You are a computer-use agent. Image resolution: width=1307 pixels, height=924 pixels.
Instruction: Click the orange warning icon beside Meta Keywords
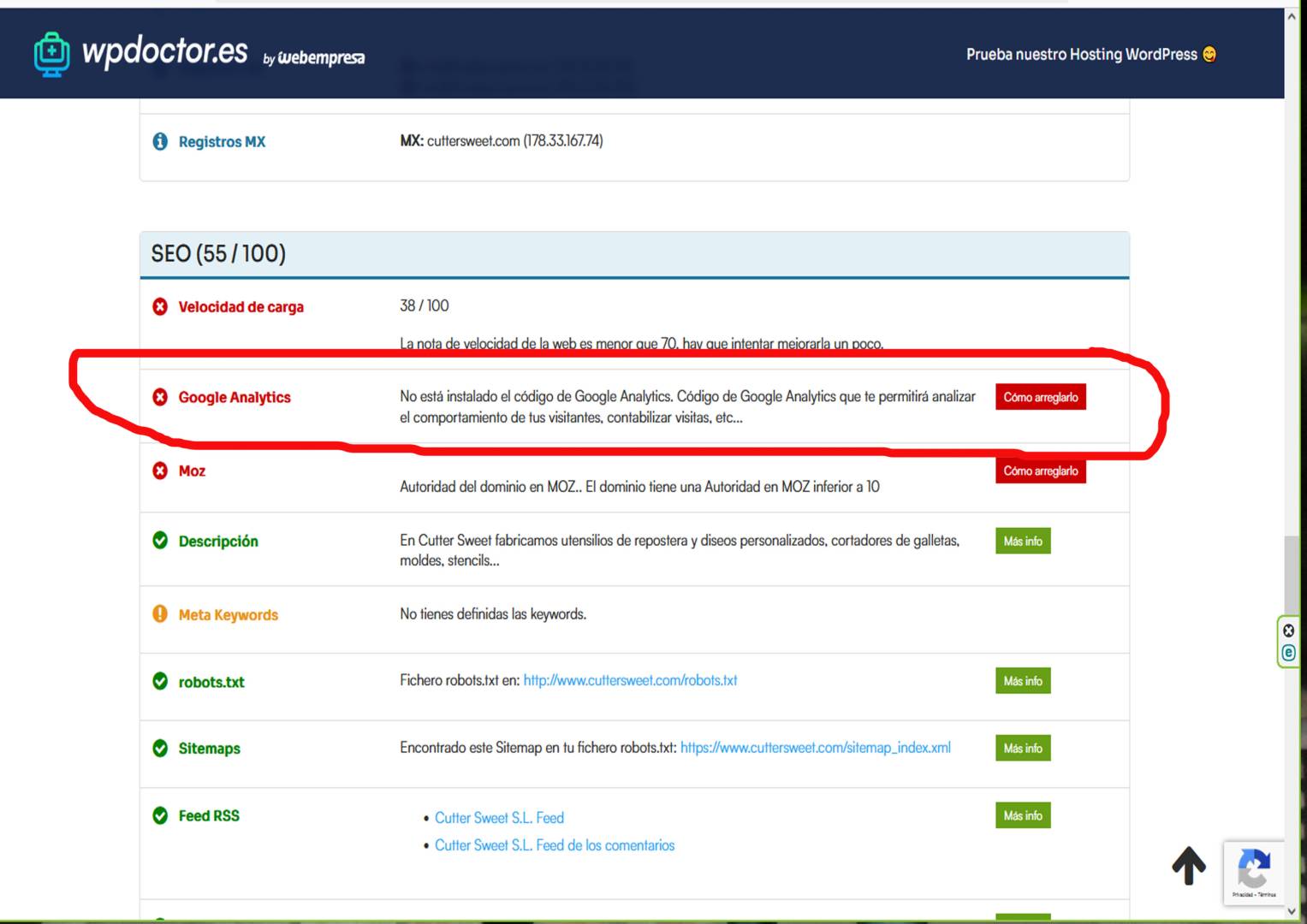click(x=160, y=614)
